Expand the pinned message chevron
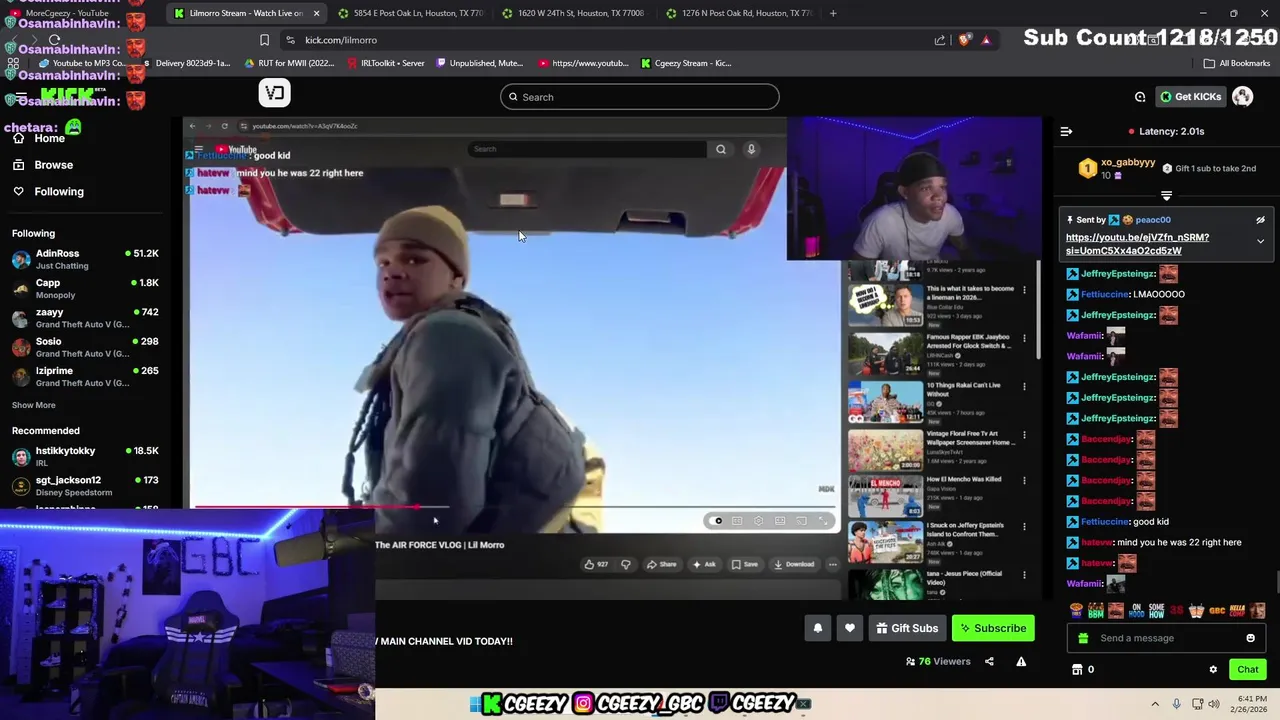This screenshot has width=1280, height=720. (x=1260, y=241)
